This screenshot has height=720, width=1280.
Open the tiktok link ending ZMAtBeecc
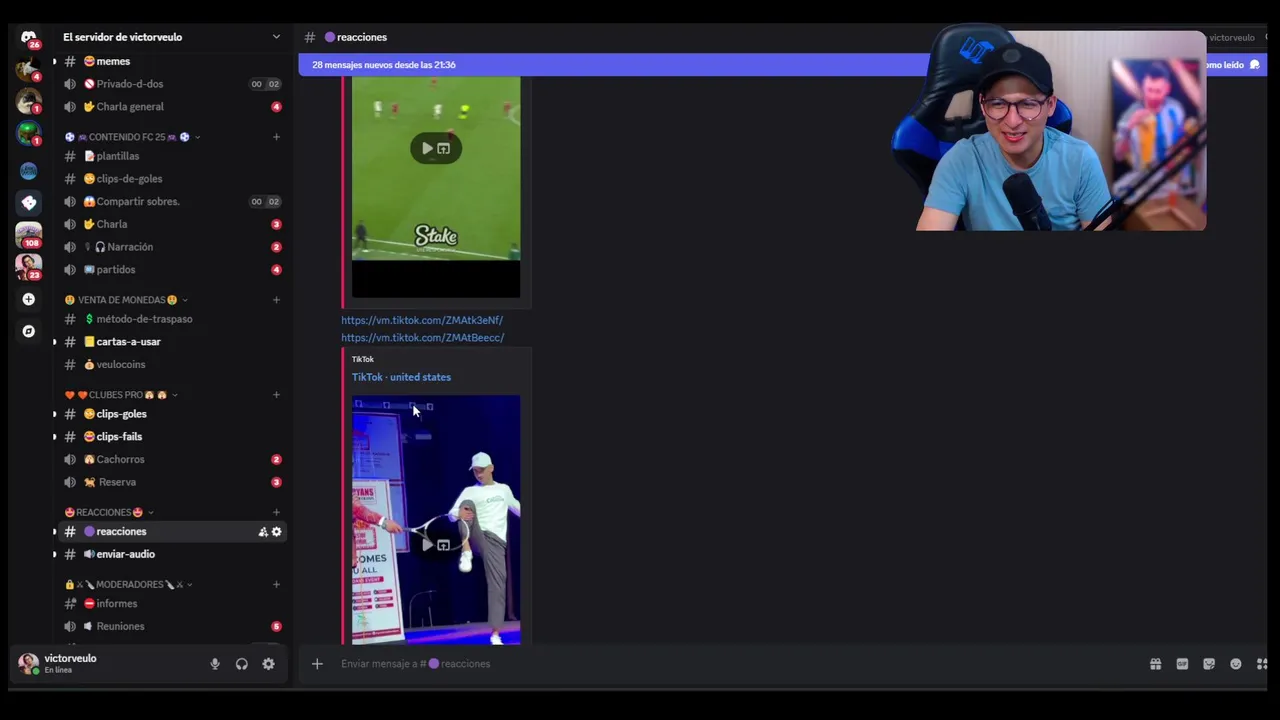pyautogui.click(x=422, y=338)
